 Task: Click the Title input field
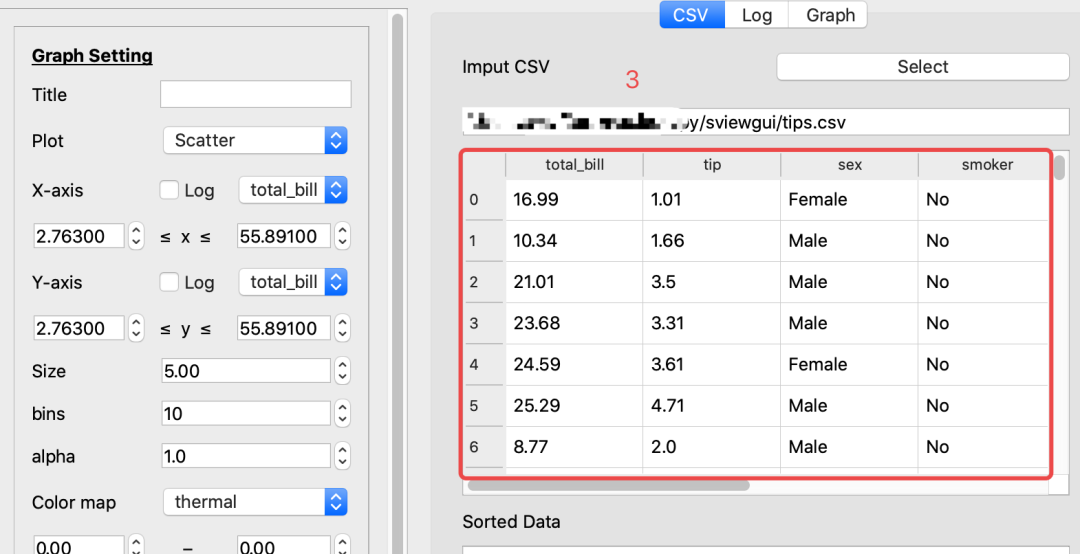coord(256,94)
